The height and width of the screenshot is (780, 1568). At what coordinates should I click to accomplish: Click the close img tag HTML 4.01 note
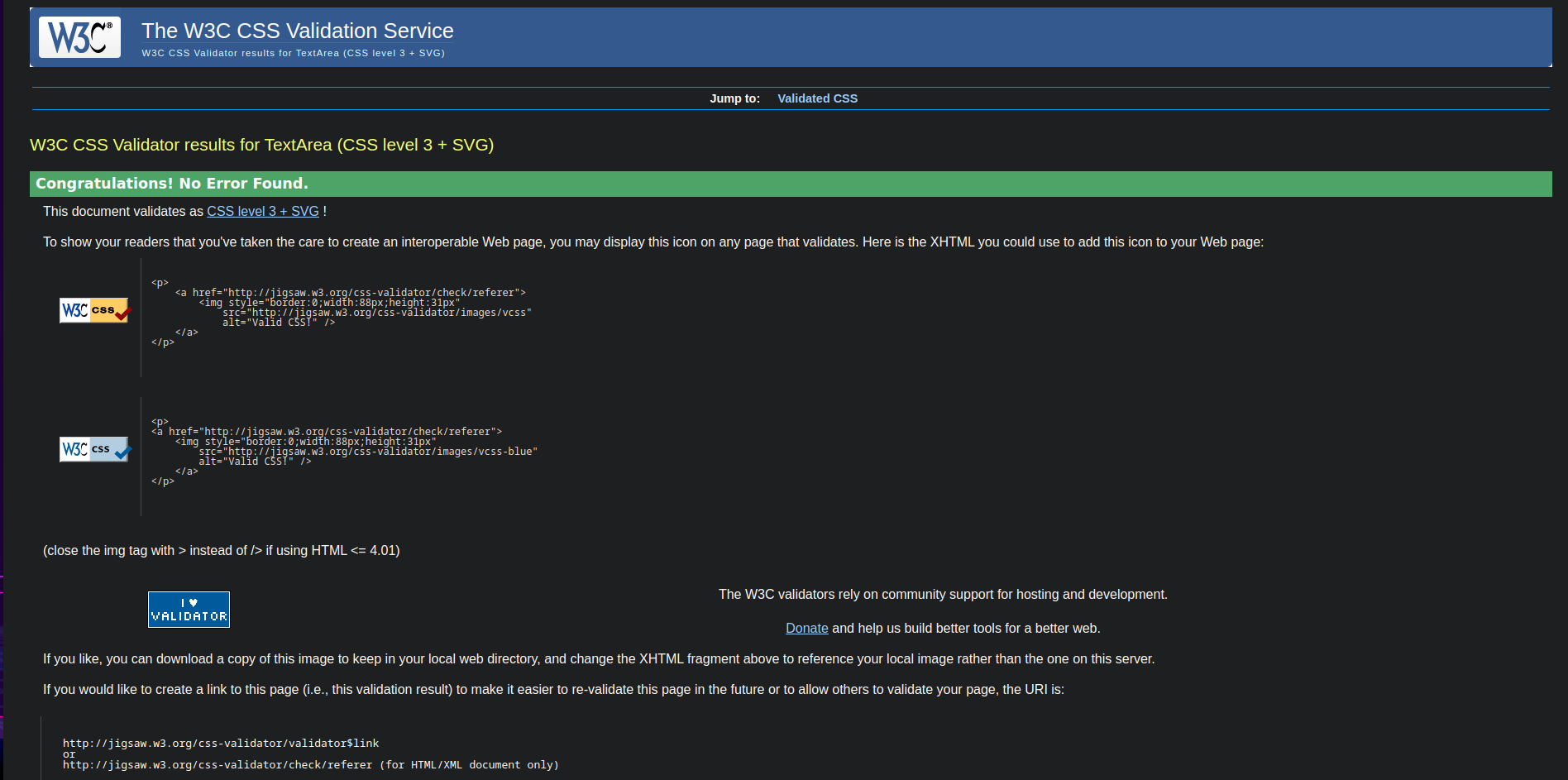pos(222,551)
